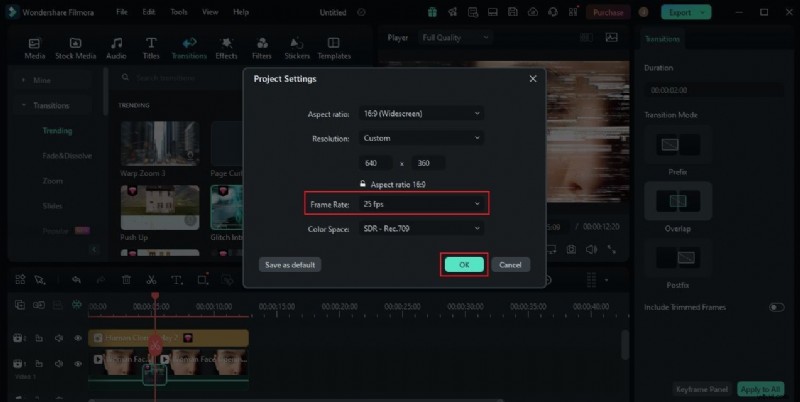
Task: Toggle the aspect ratio lock icon
Action: point(364,185)
